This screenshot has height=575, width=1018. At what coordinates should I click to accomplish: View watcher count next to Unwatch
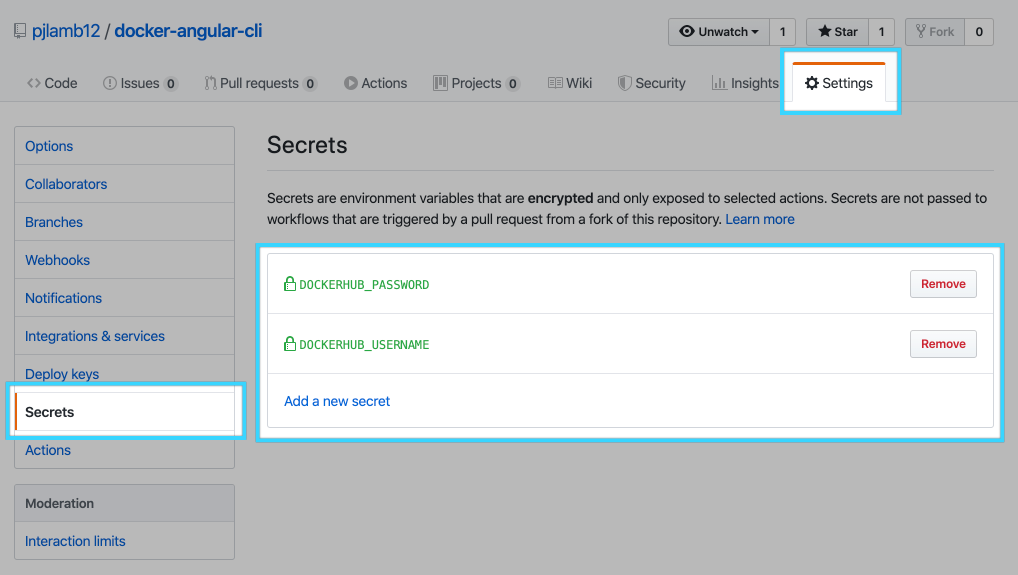tap(782, 32)
